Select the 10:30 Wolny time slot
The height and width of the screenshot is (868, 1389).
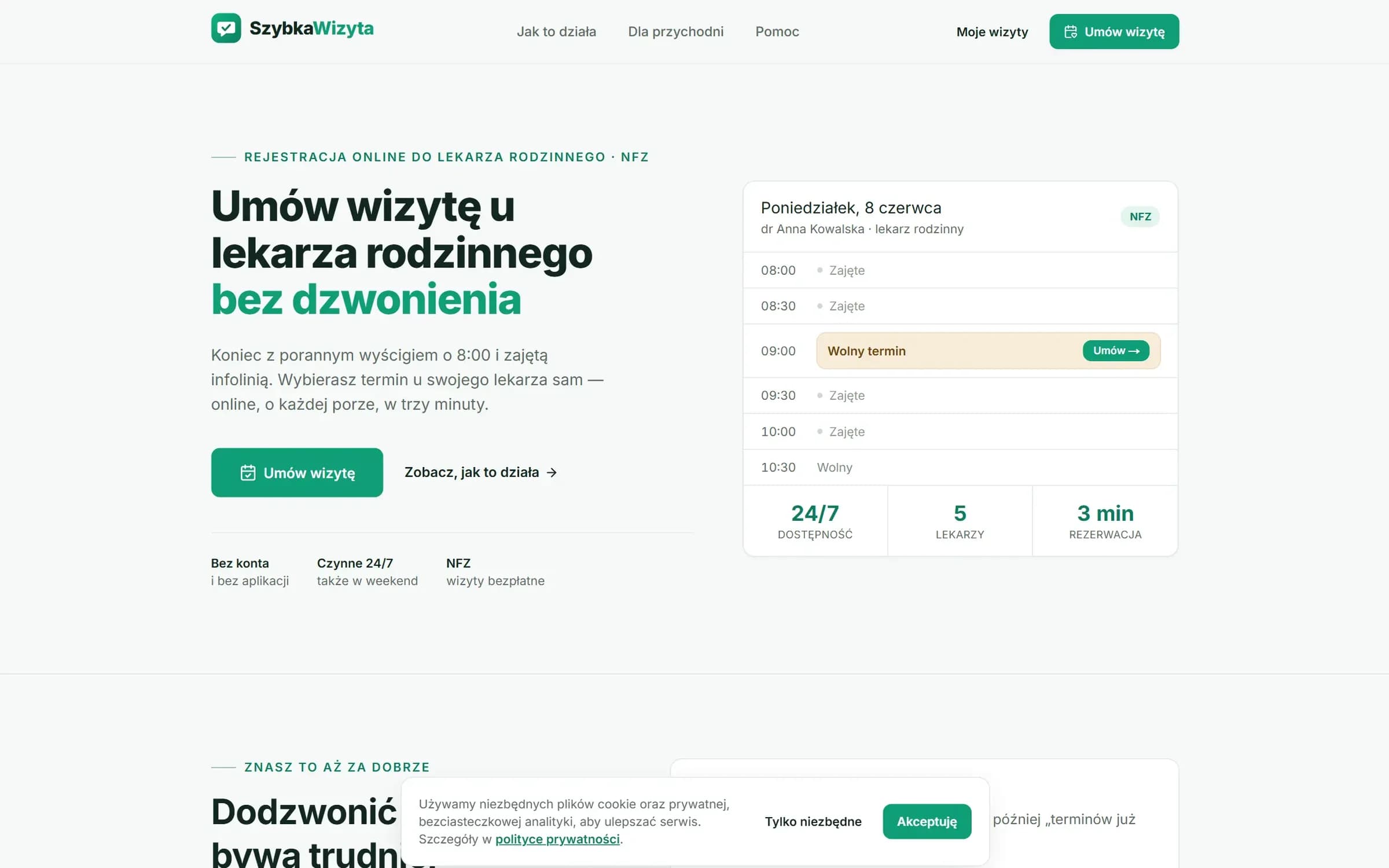[x=960, y=468]
